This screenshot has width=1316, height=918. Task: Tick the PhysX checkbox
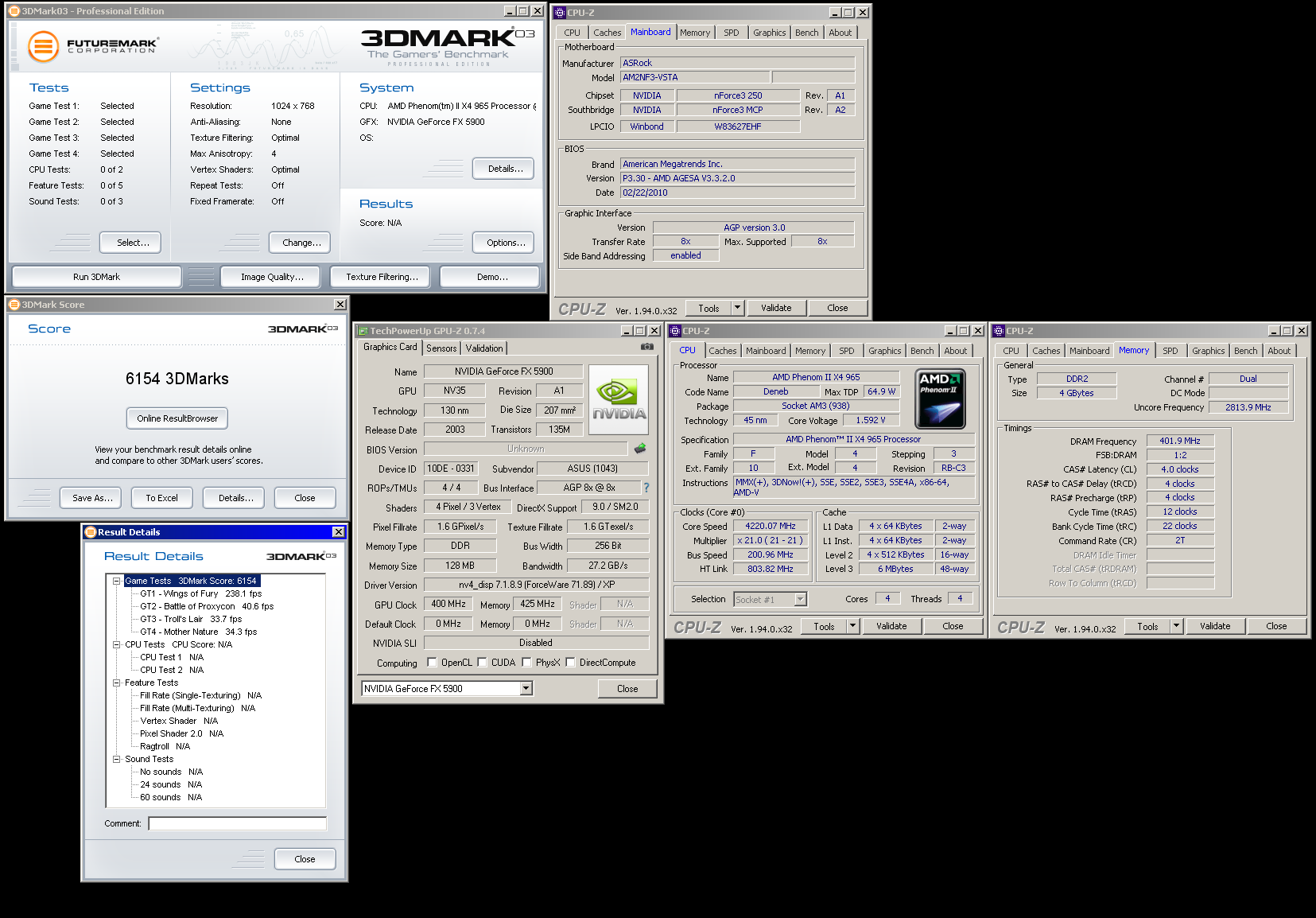[x=526, y=663]
